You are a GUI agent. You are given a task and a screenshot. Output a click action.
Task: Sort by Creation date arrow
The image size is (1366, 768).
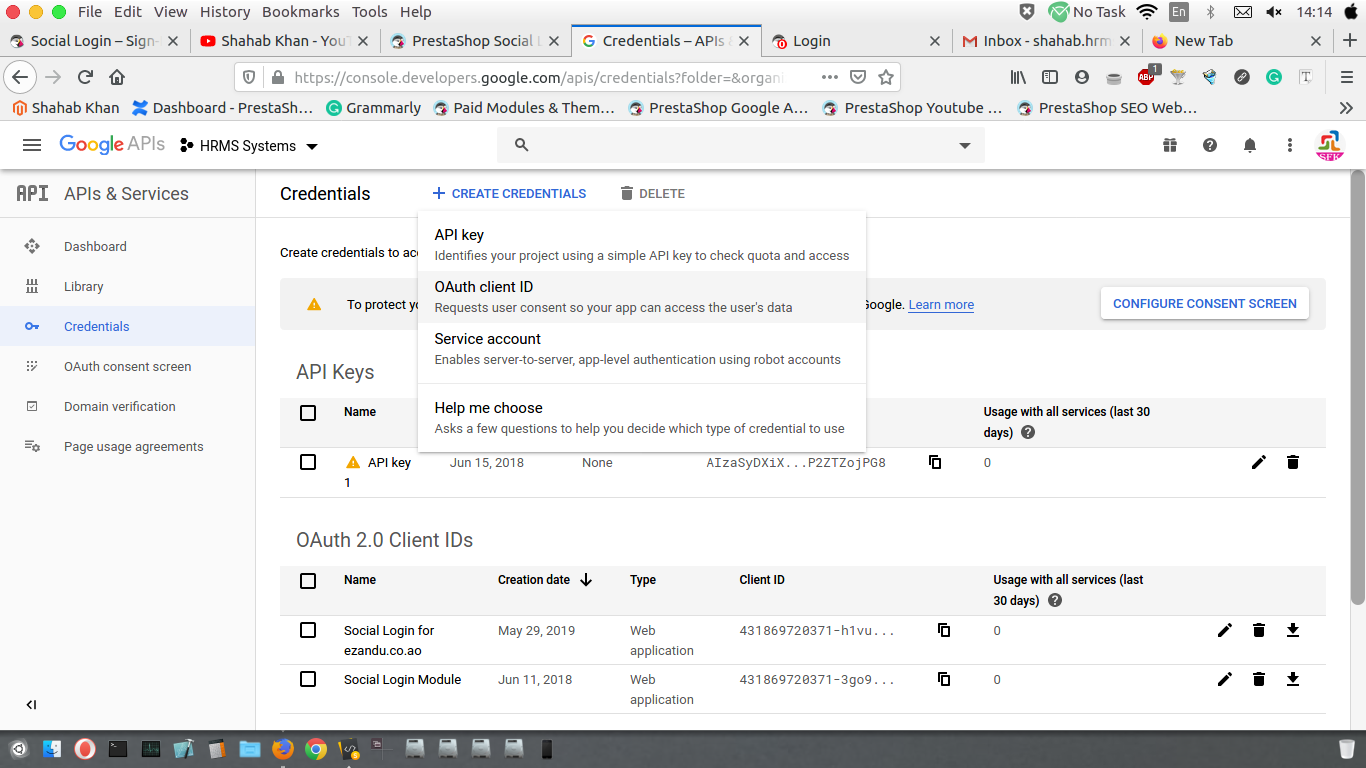[586, 580]
